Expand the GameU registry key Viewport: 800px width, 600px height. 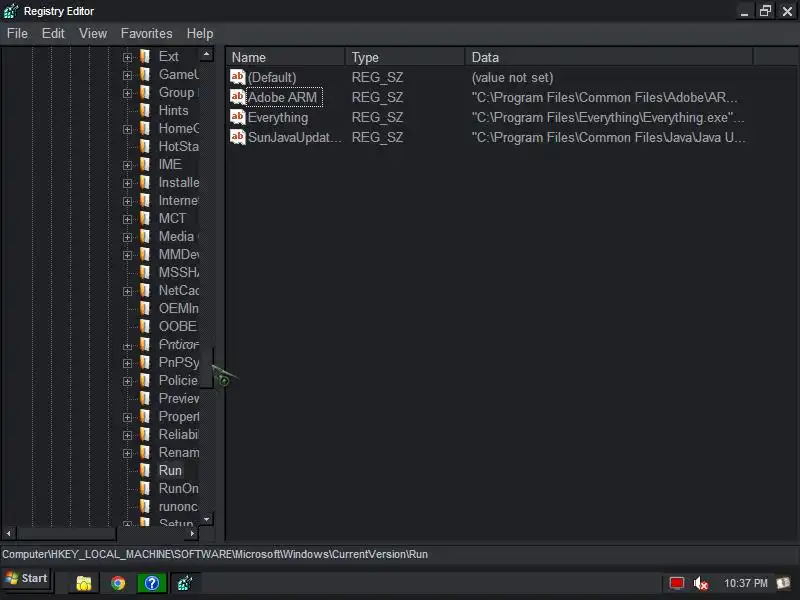tap(128, 75)
